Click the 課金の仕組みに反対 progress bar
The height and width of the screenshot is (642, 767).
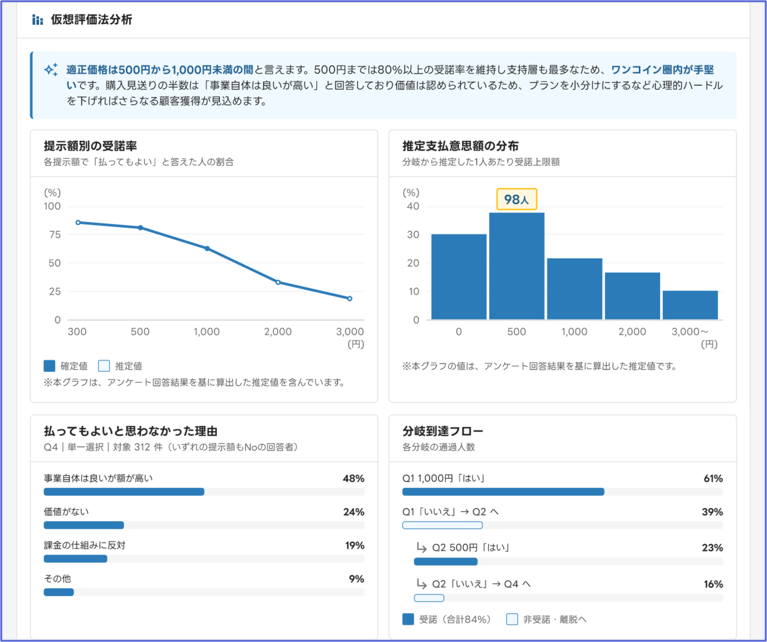point(204,559)
